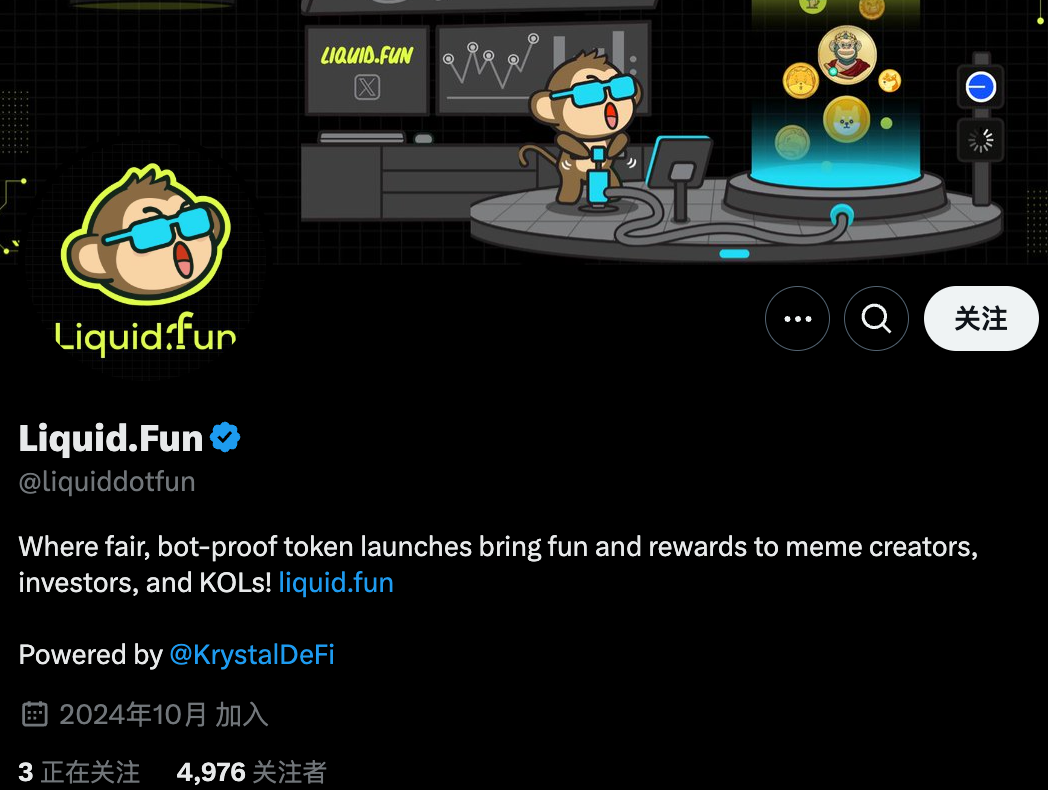Open the liquid.fun website link
Screen dimensions: 1048x790
coord(336,583)
